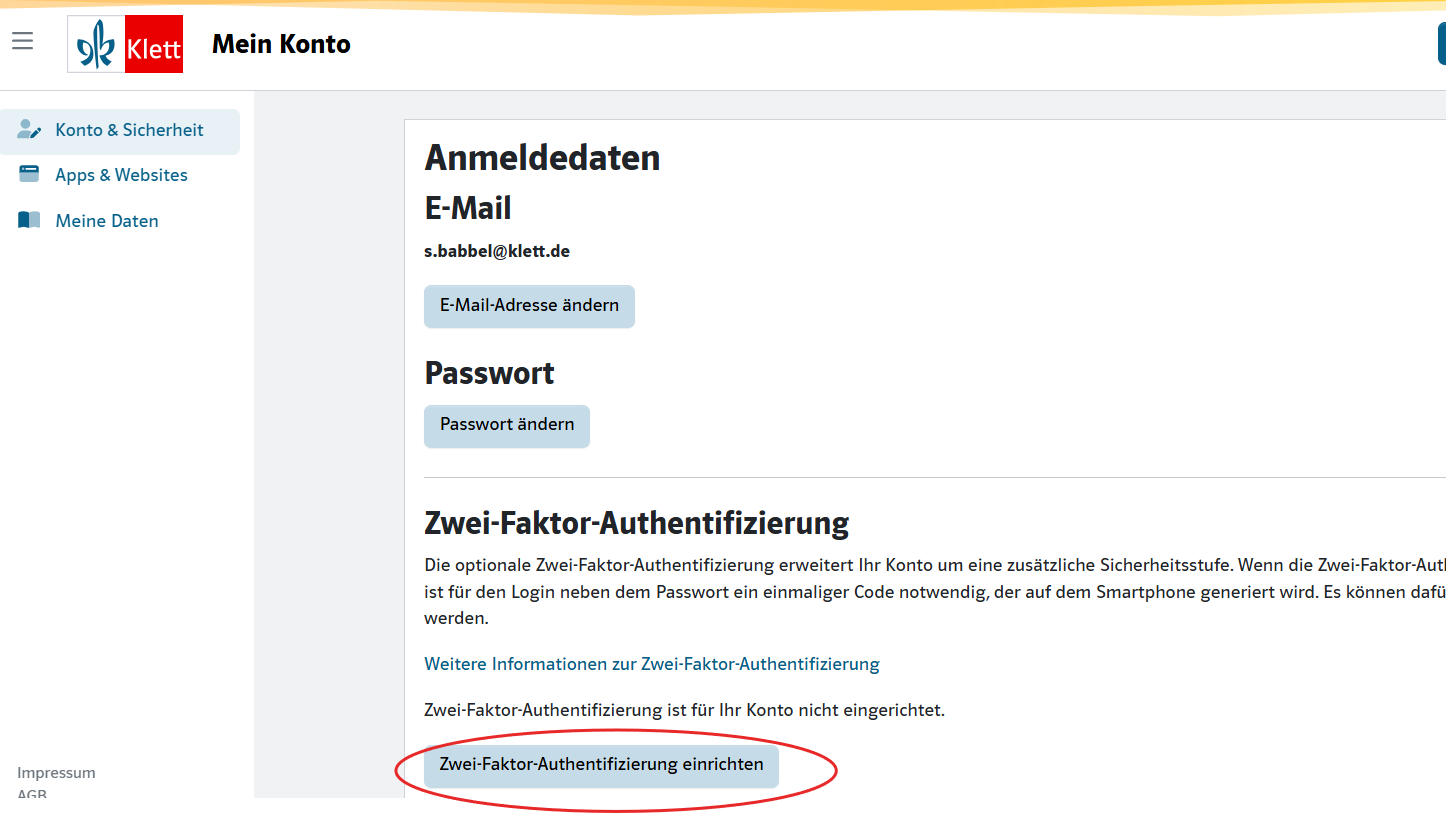Open the hamburger navigation menu

pos(23,41)
